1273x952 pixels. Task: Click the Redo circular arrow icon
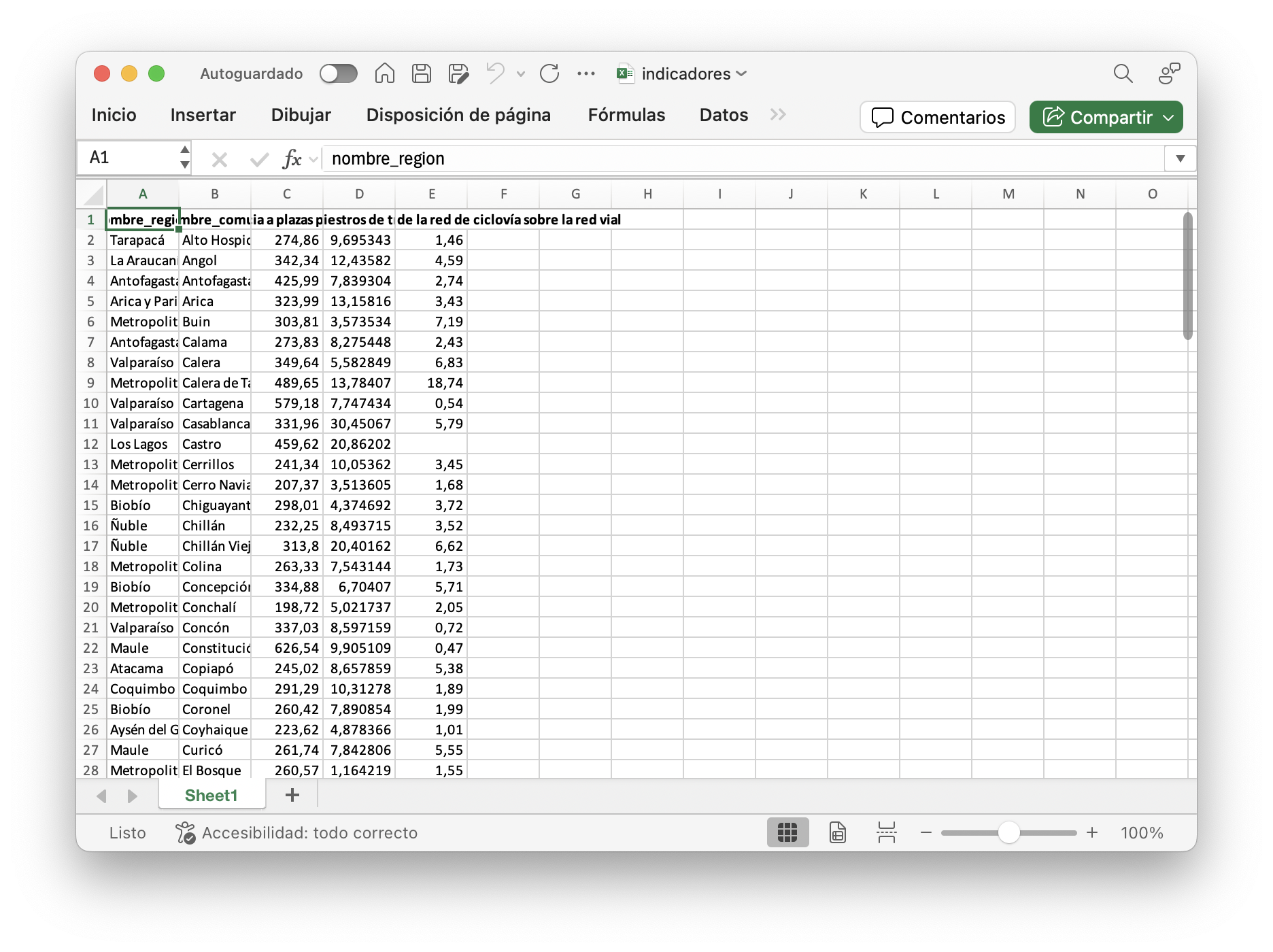pos(549,73)
